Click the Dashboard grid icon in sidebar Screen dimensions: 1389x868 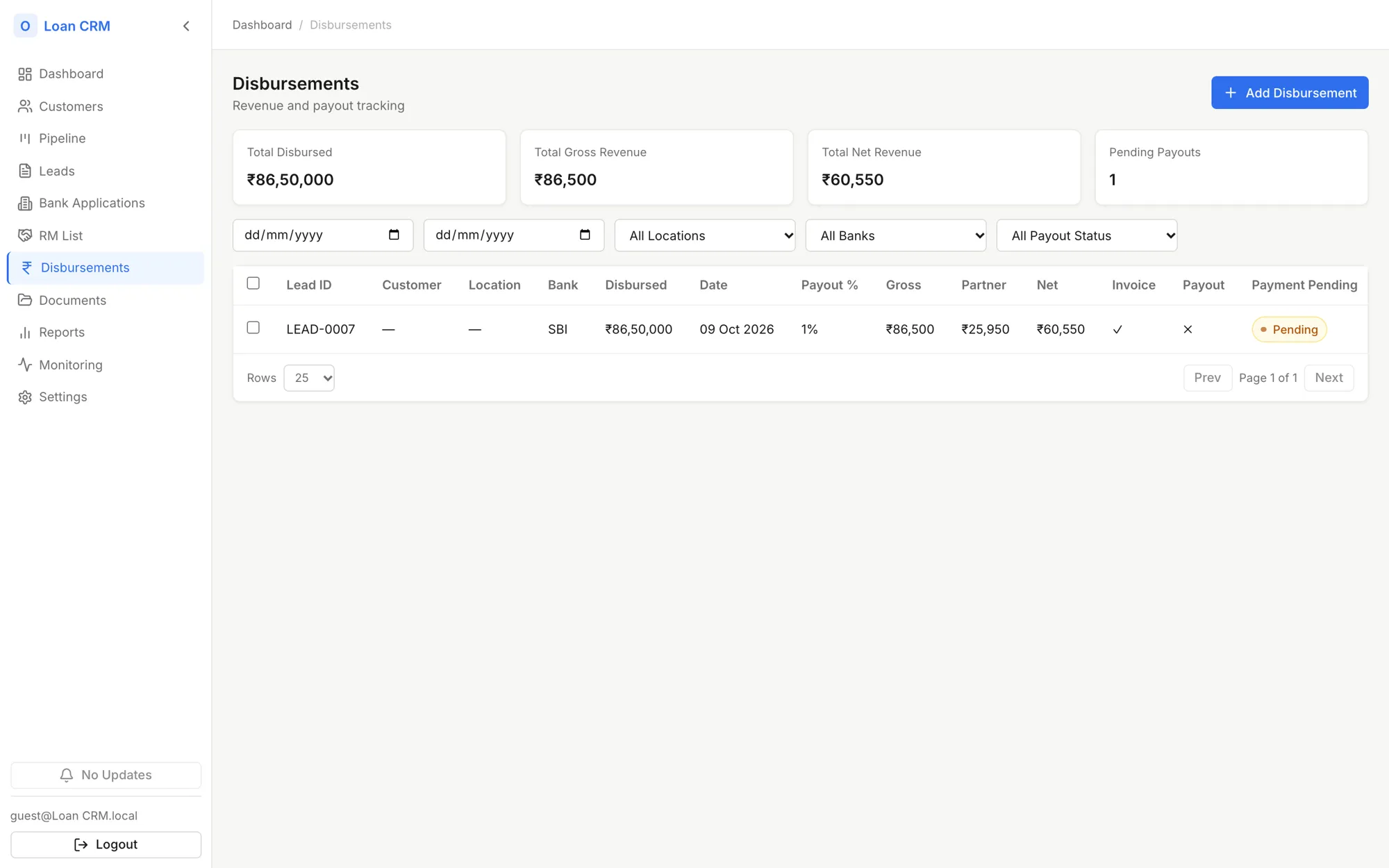[x=25, y=74]
